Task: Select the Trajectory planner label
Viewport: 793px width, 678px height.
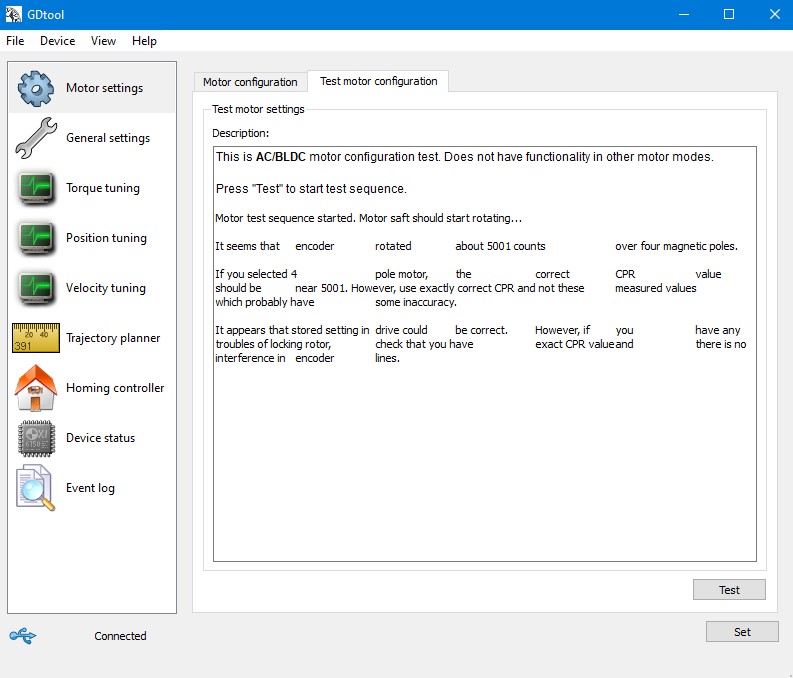Action: tap(113, 338)
